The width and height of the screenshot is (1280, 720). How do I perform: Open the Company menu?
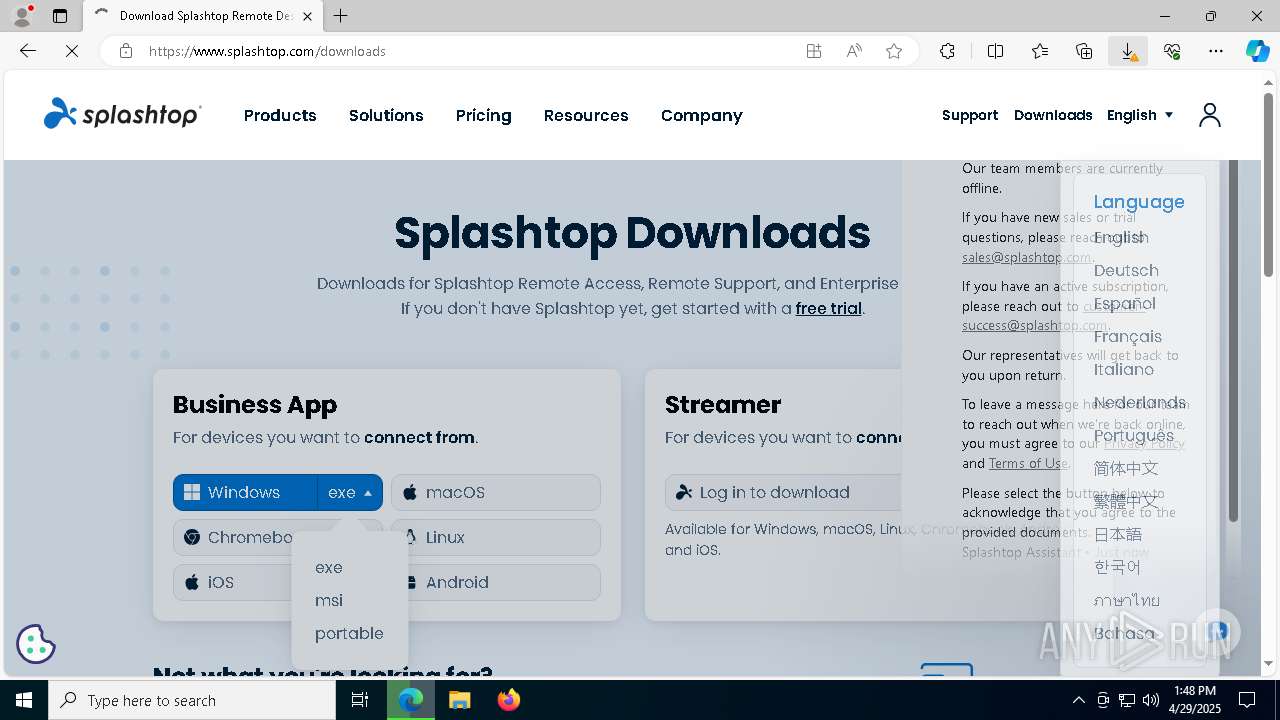tap(701, 115)
